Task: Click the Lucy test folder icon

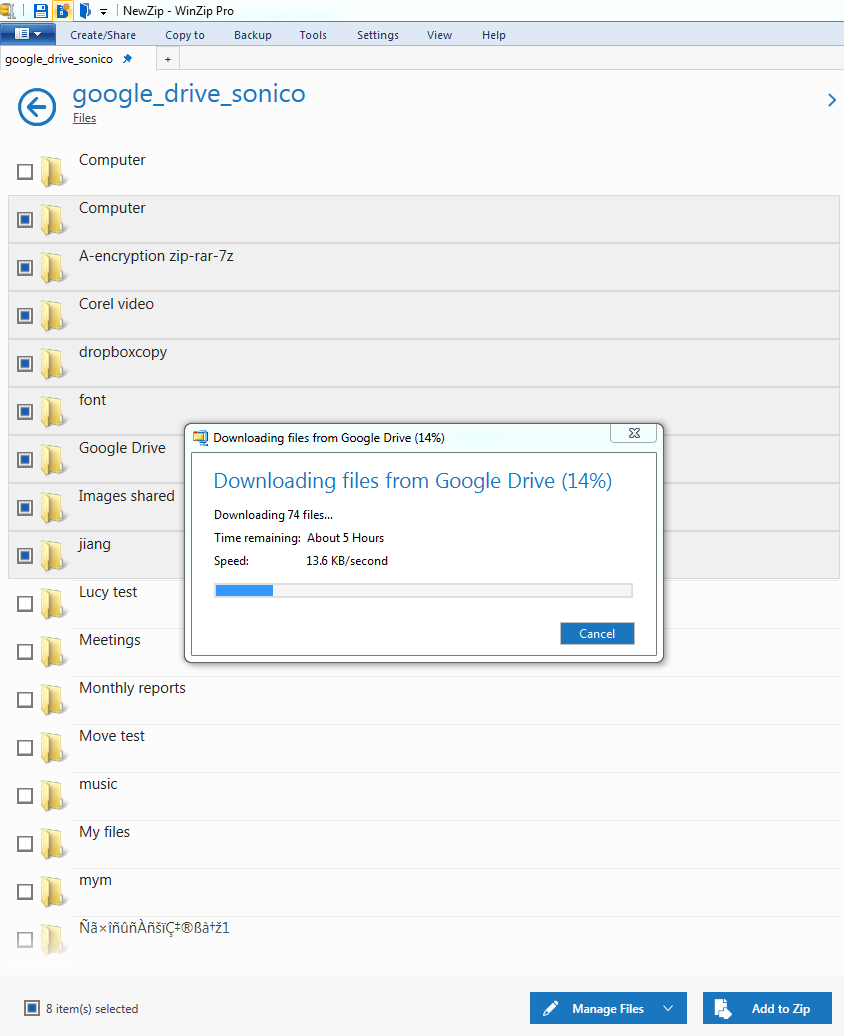Action: [x=53, y=604]
